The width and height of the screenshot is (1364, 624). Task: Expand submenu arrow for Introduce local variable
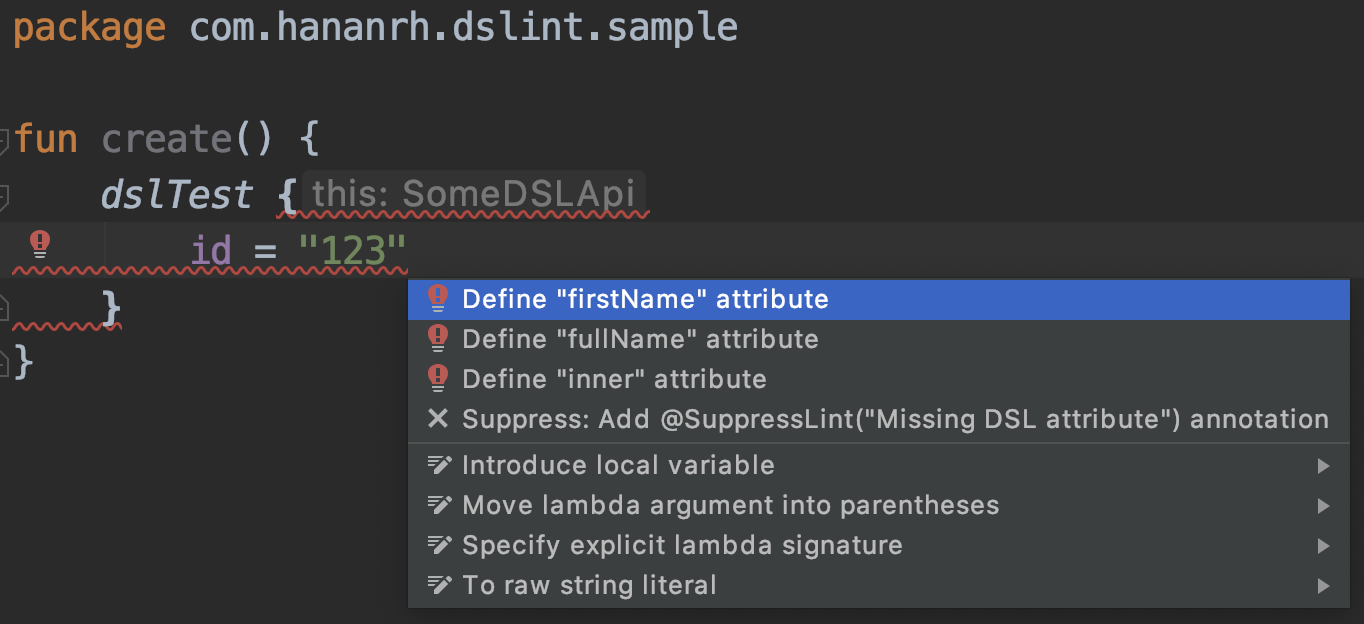1323,466
